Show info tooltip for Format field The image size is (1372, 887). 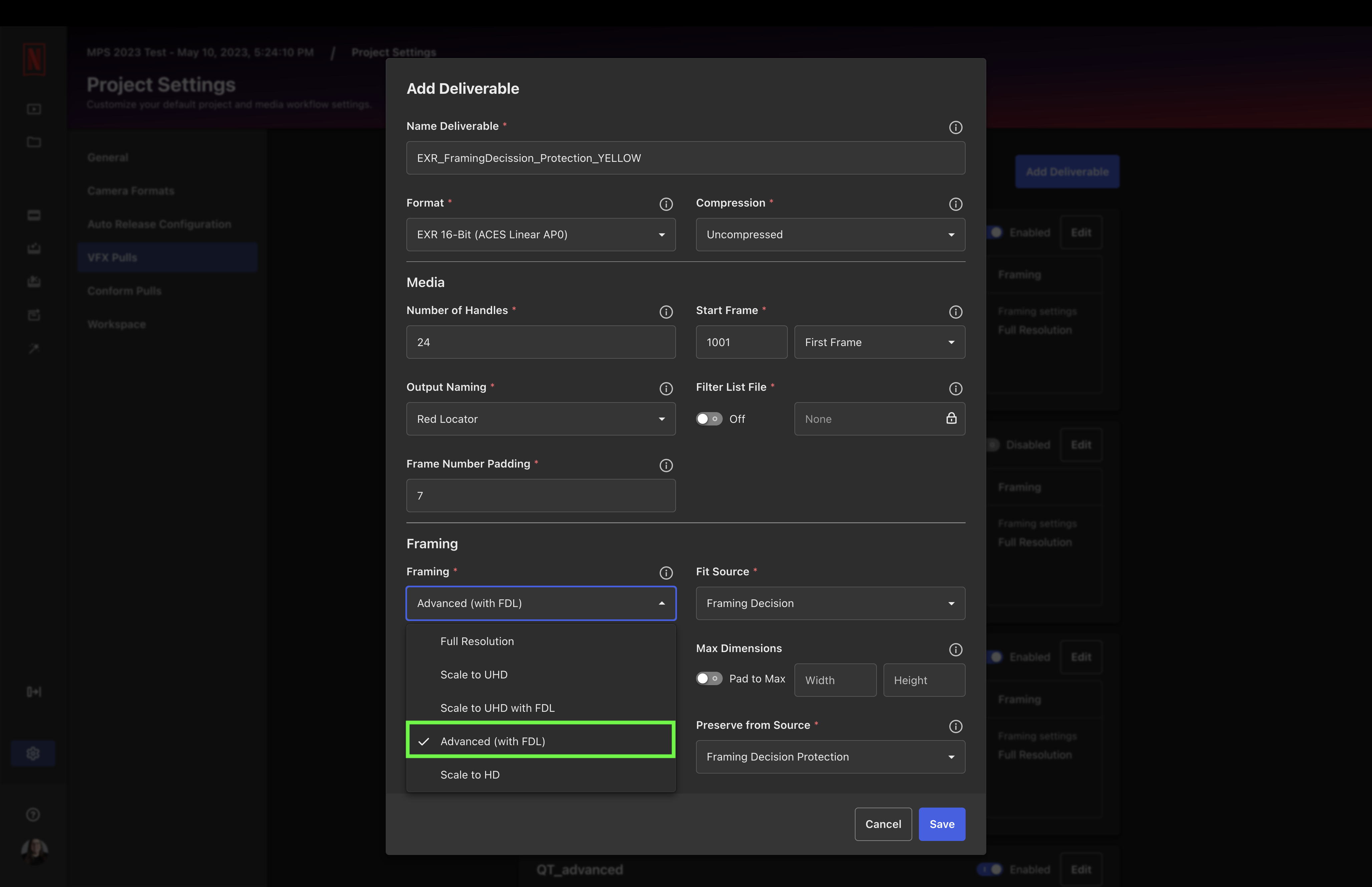tap(666, 204)
